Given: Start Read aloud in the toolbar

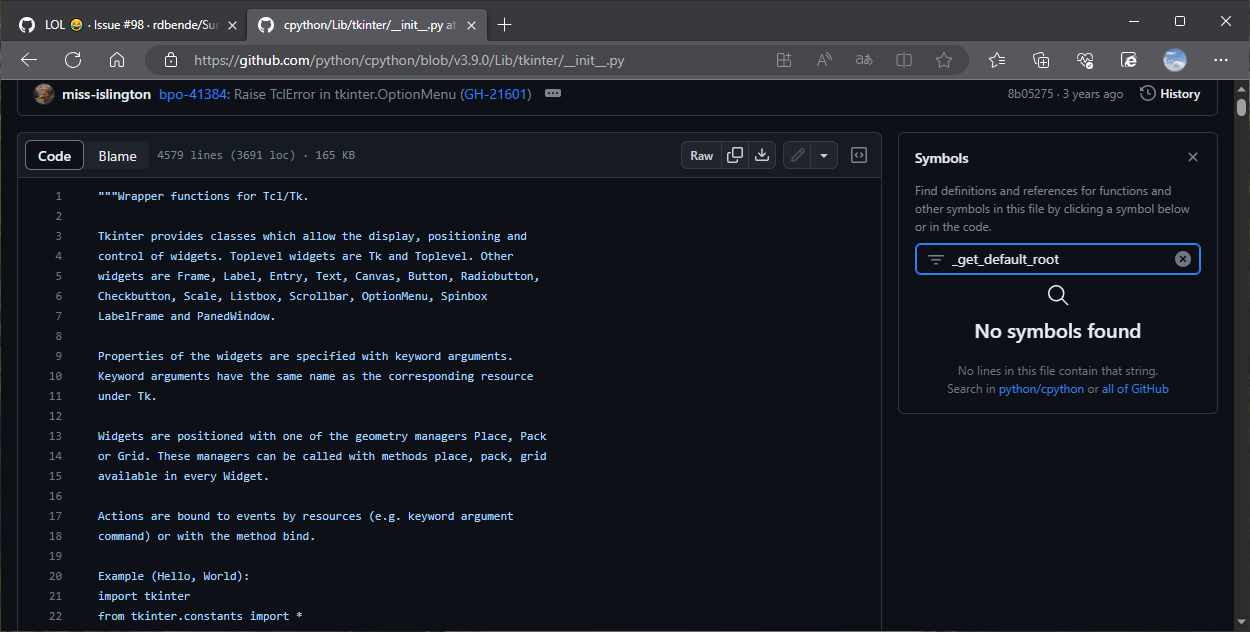Looking at the screenshot, I should coord(823,60).
